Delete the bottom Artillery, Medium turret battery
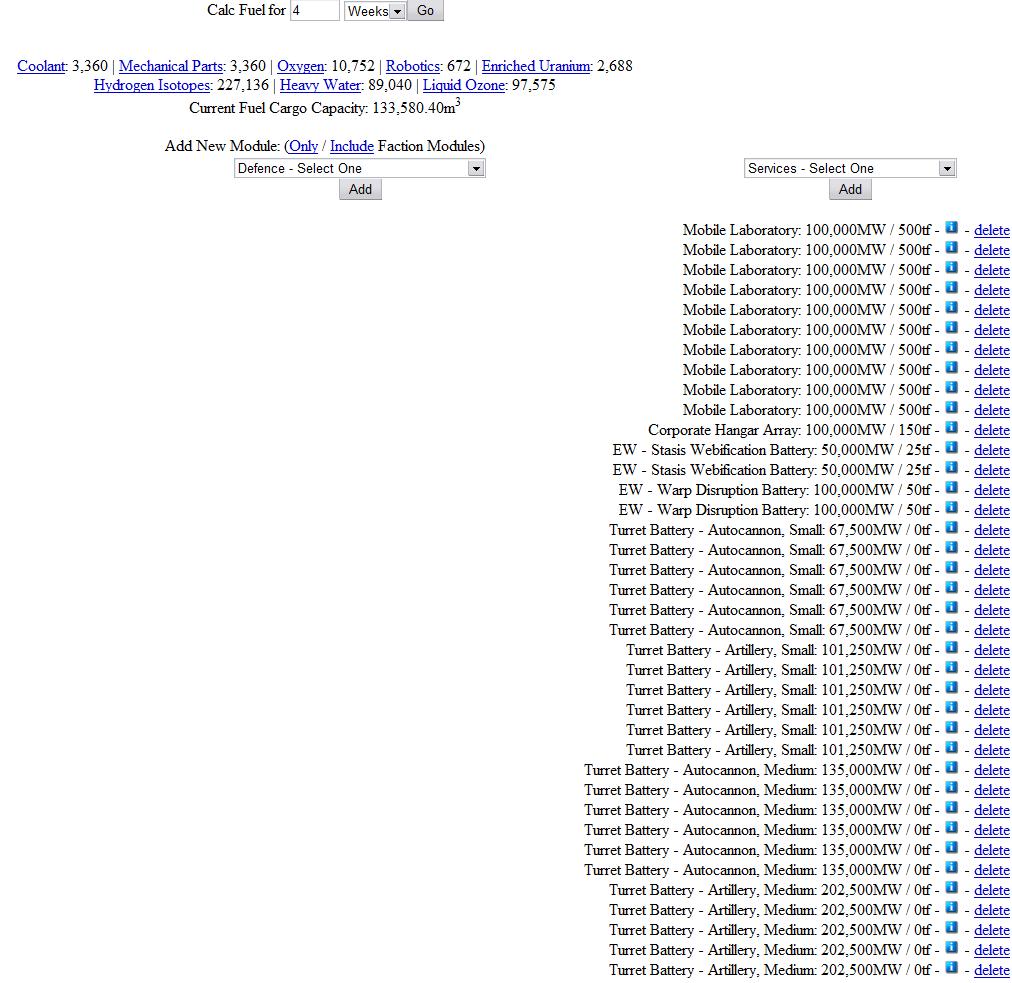Screen dimensions: 1012x983 (991, 970)
